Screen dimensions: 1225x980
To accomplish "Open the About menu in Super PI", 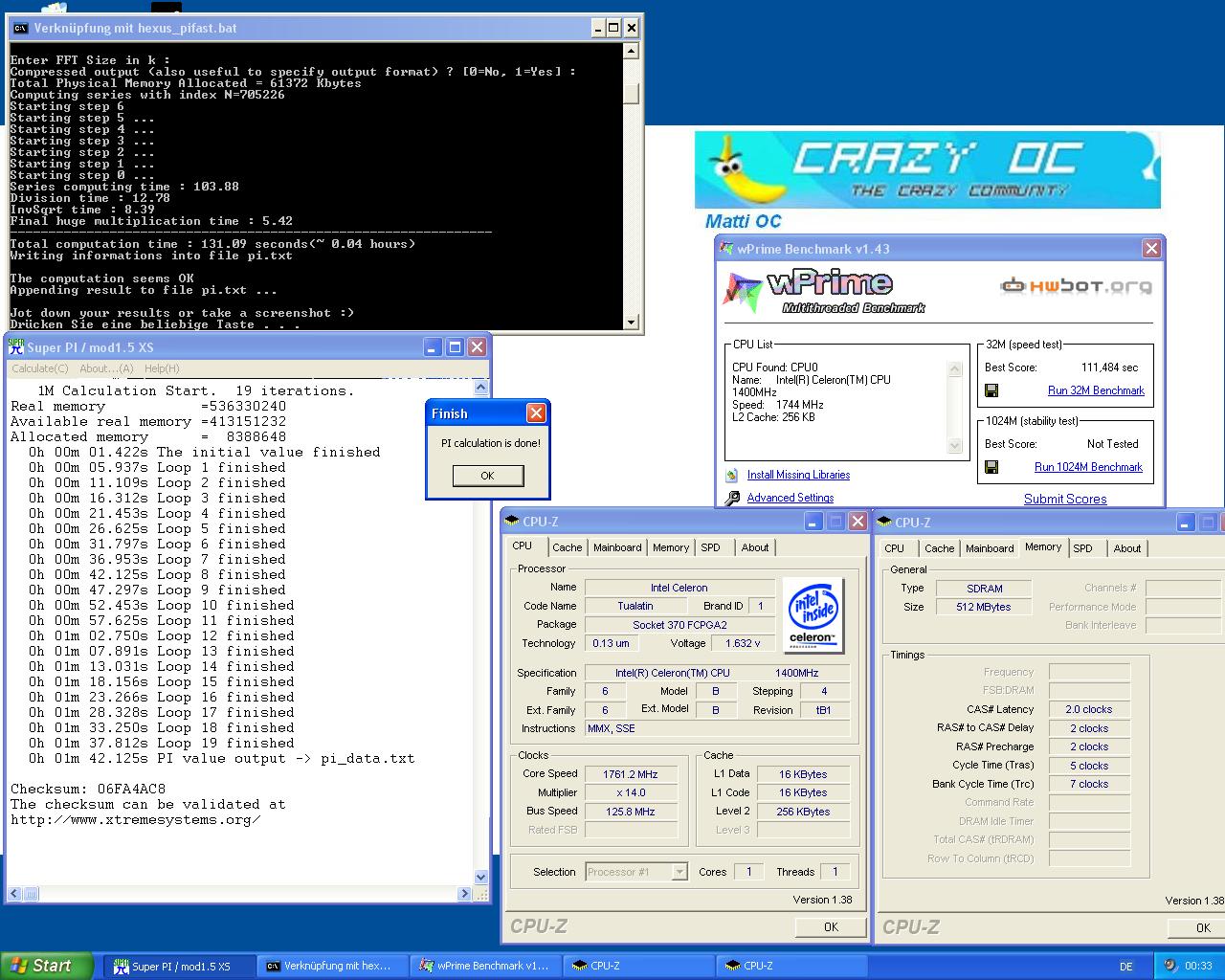I will (x=106, y=368).
